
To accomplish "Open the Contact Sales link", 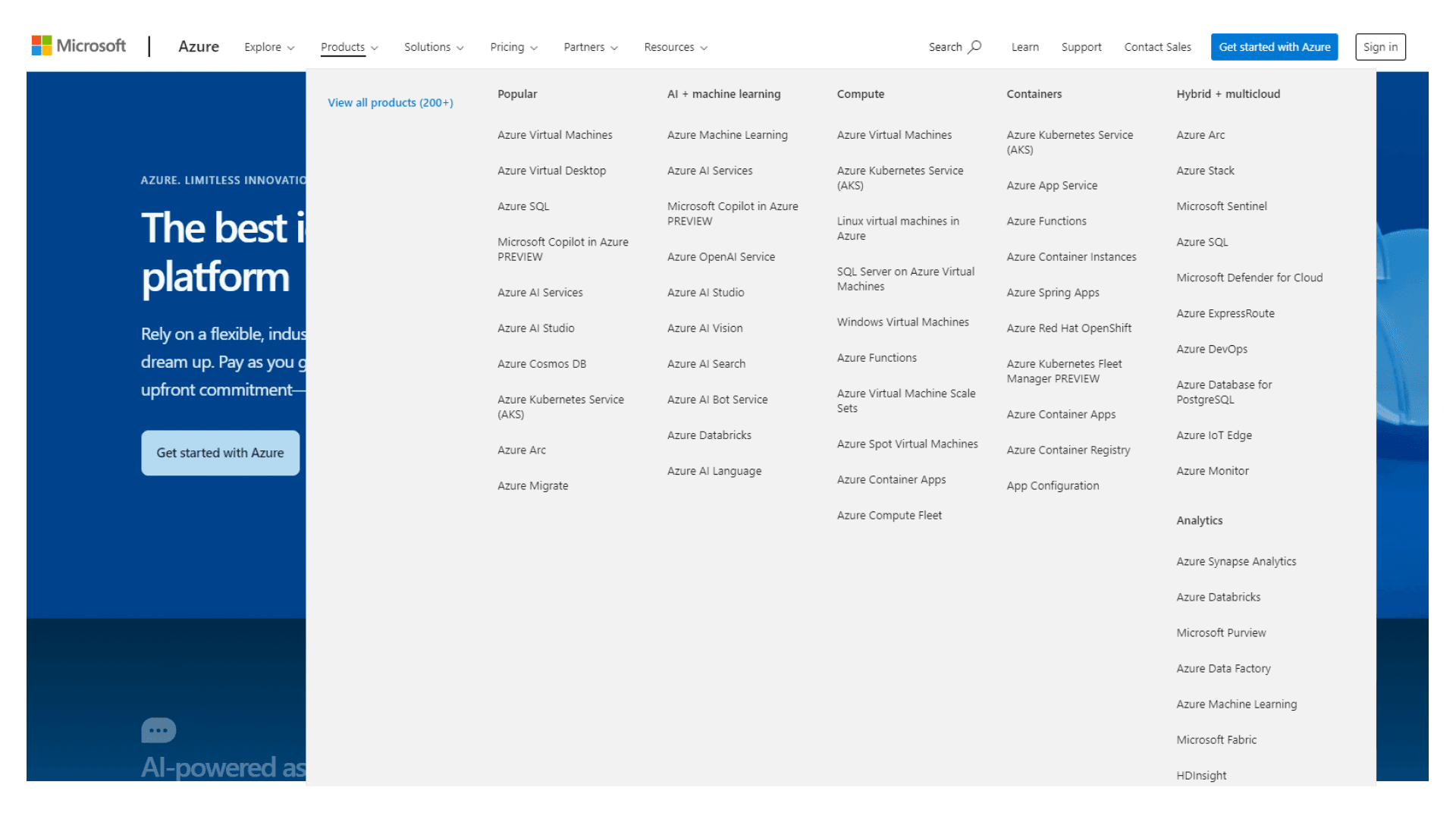I will pyautogui.click(x=1157, y=47).
